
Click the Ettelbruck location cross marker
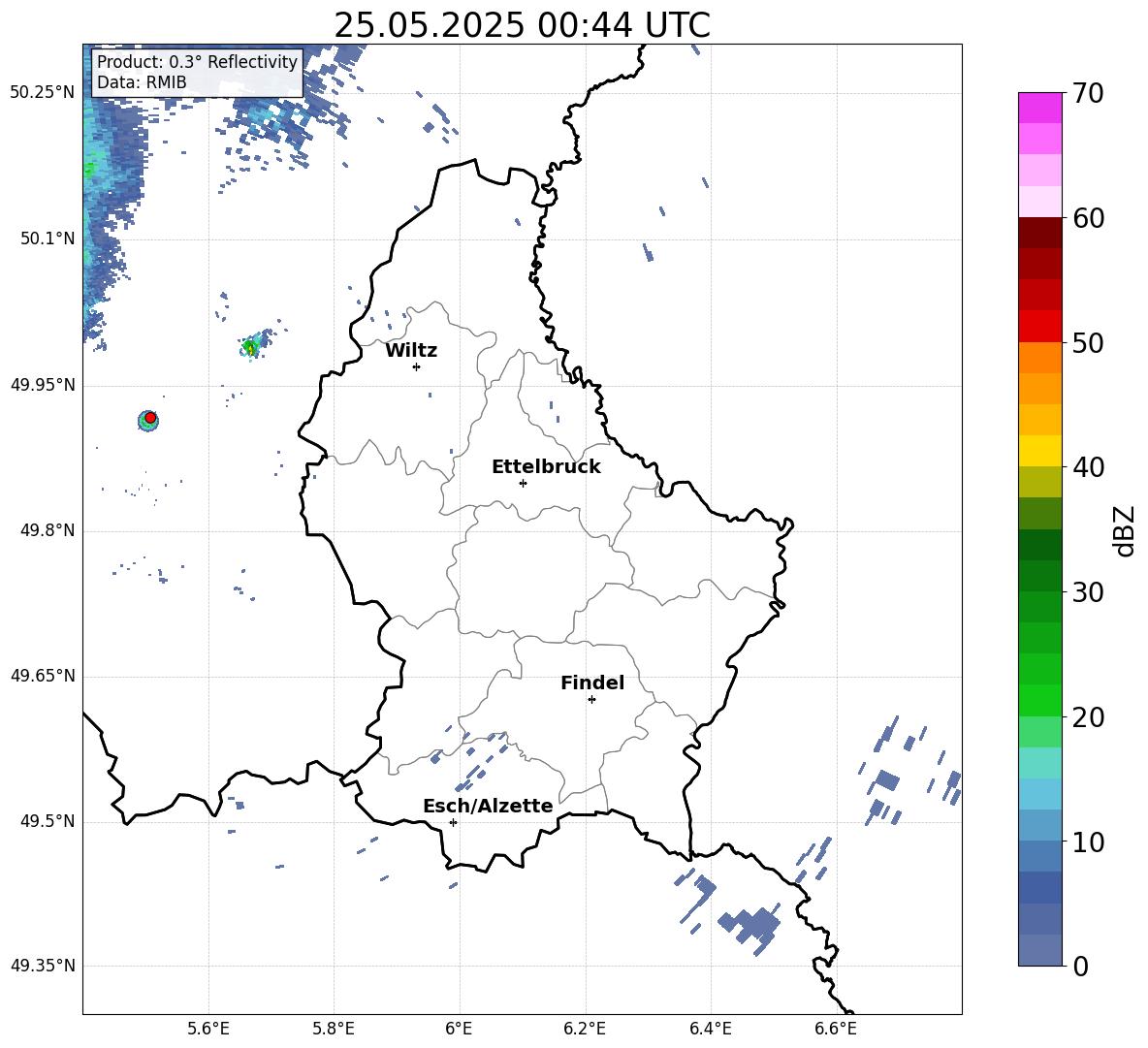(523, 483)
